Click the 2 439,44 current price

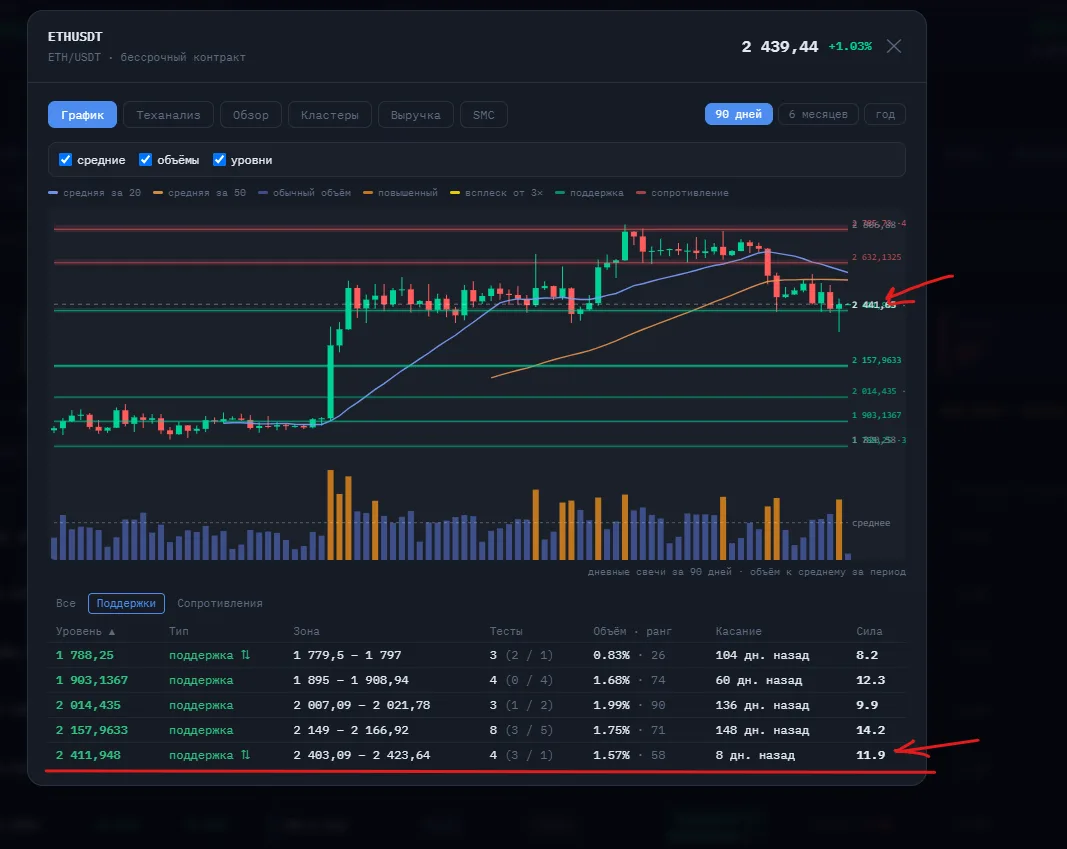pyautogui.click(x=780, y=47)
